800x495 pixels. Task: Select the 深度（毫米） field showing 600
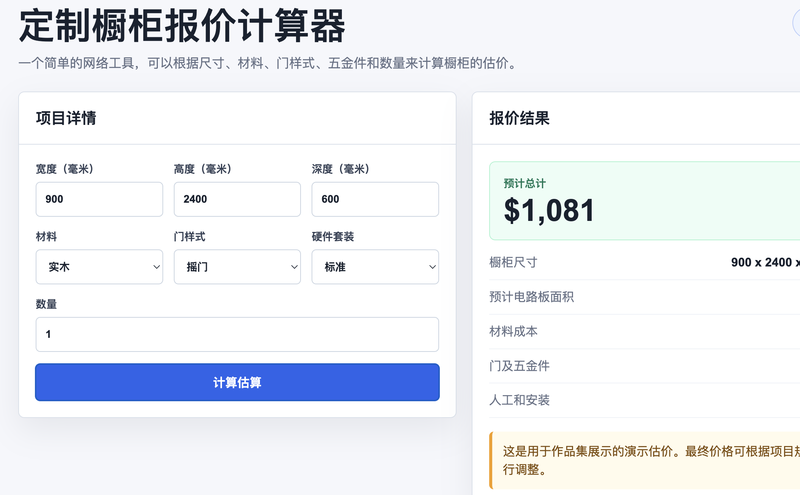375,199
